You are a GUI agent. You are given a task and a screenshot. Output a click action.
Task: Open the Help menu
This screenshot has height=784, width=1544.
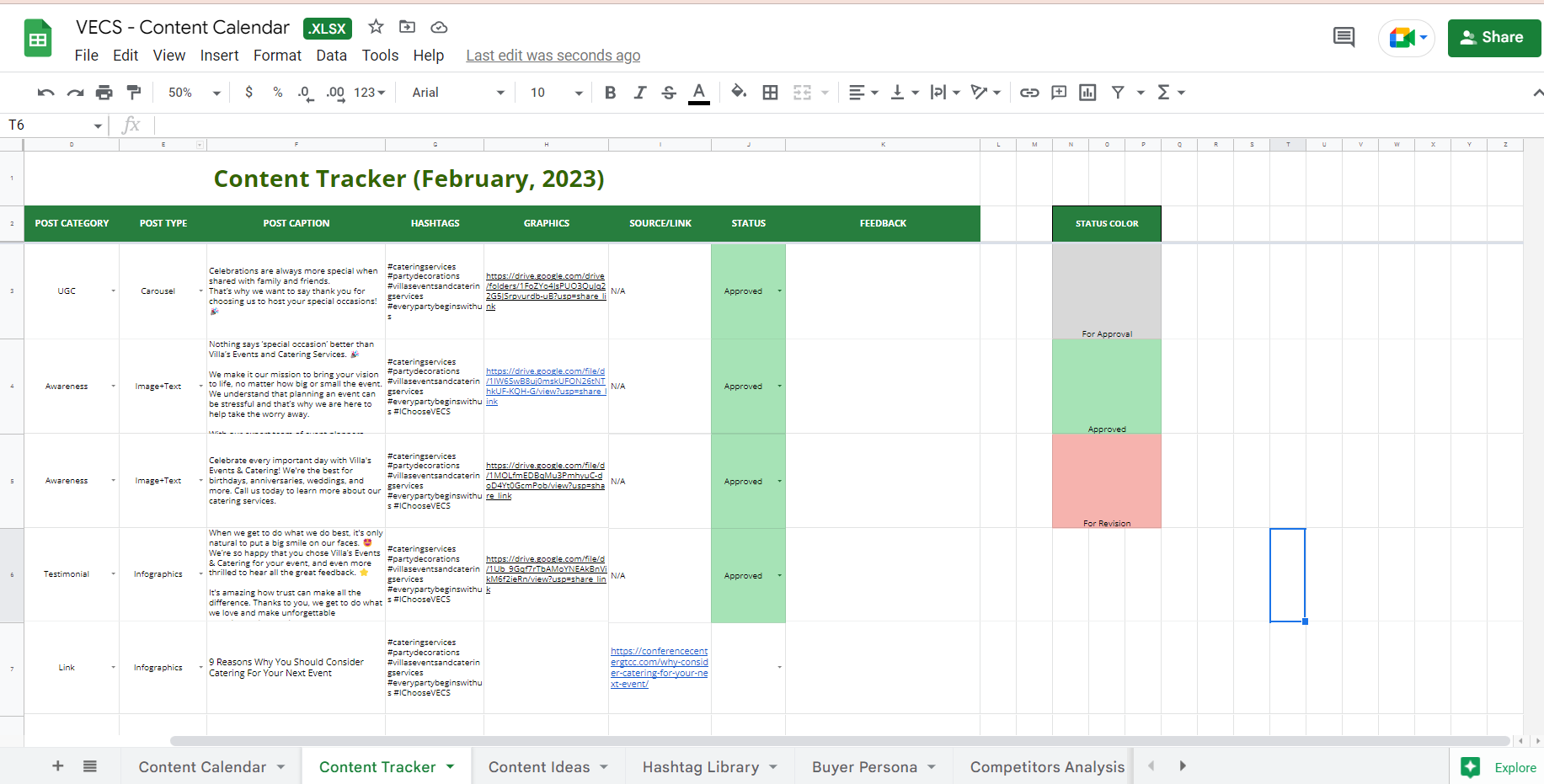[x=428, y=56]
